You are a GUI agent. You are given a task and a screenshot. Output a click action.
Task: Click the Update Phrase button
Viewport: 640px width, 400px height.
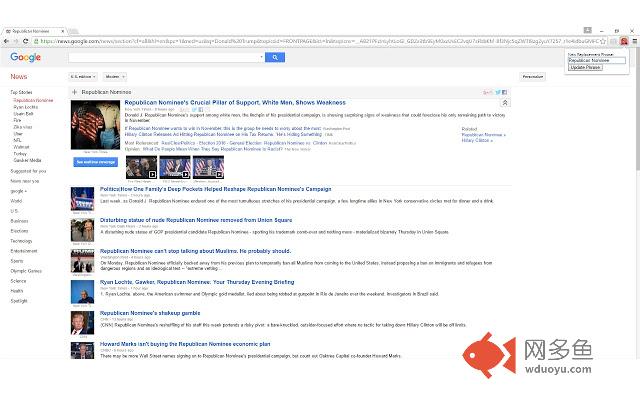tap(585, 67)
